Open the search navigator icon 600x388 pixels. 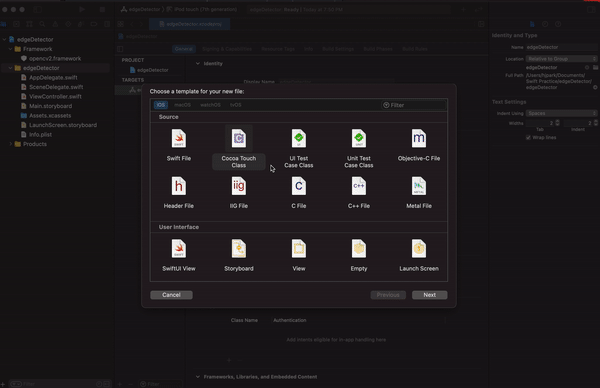click(42, 24)
